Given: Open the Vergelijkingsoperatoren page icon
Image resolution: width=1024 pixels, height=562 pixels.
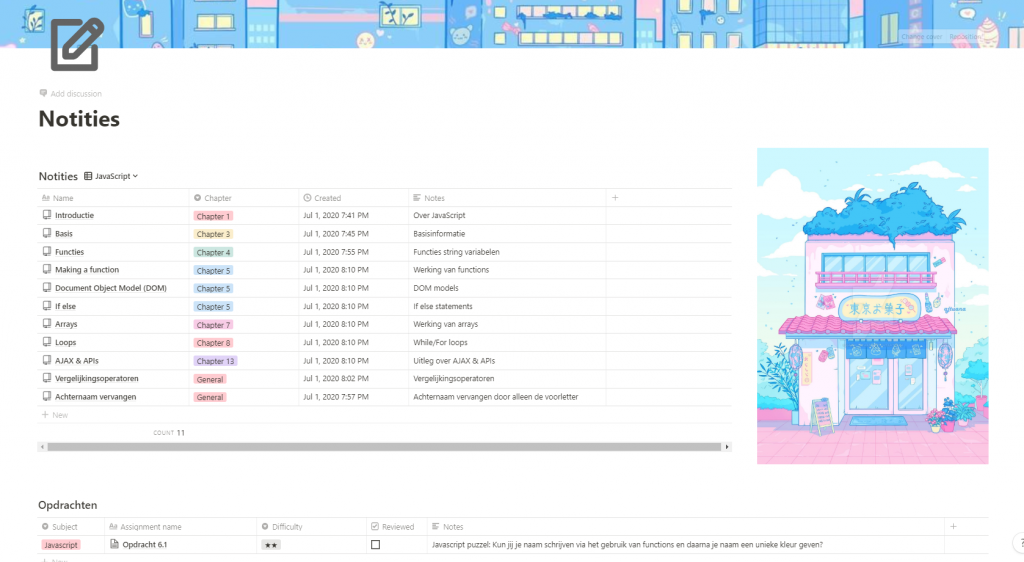Looking at the screenshot, I should (47, 378).
